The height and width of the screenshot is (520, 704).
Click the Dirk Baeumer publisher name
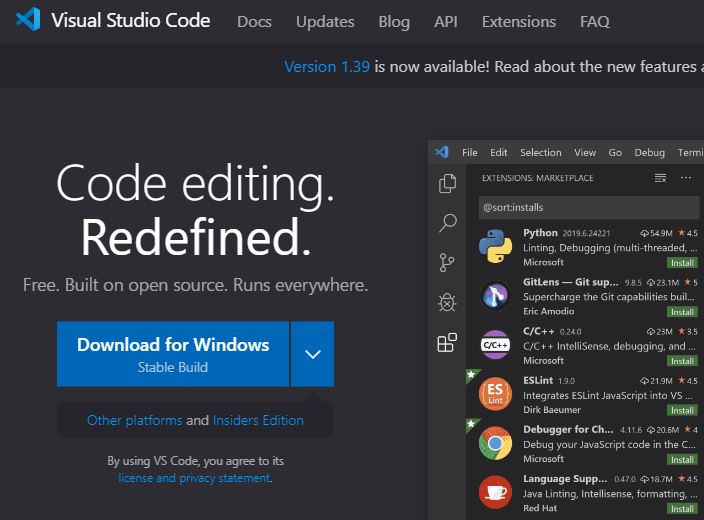(x=552, y=410)
